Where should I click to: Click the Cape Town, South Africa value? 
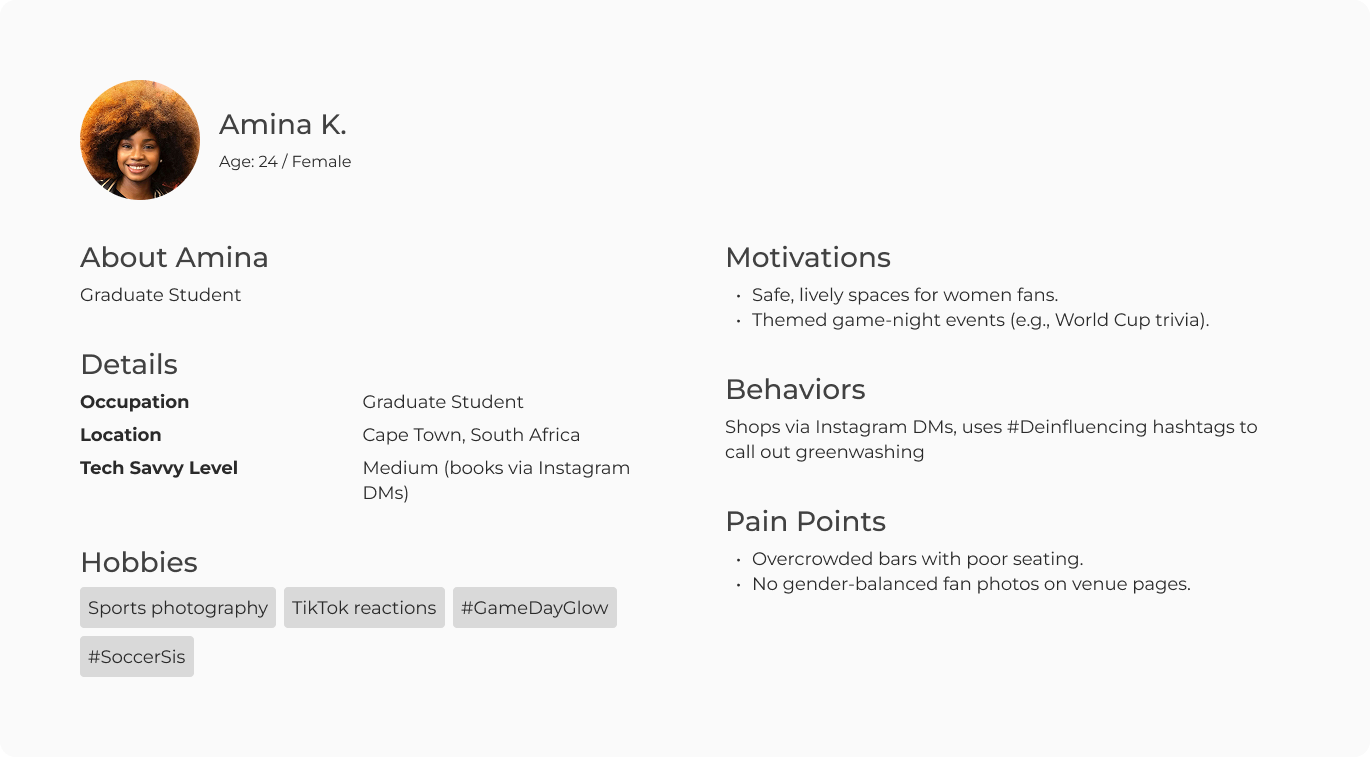coord(471,435)
